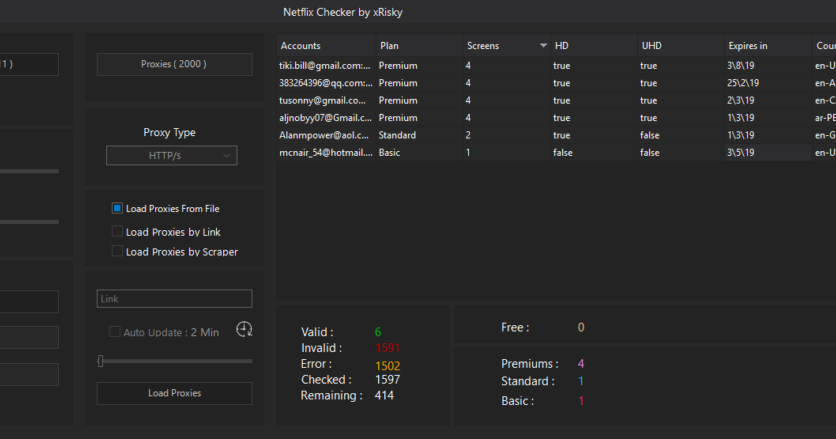The image size is (836, 439).
Task: Check the Load Proxies by Scraper option
Action: point(117,251)
